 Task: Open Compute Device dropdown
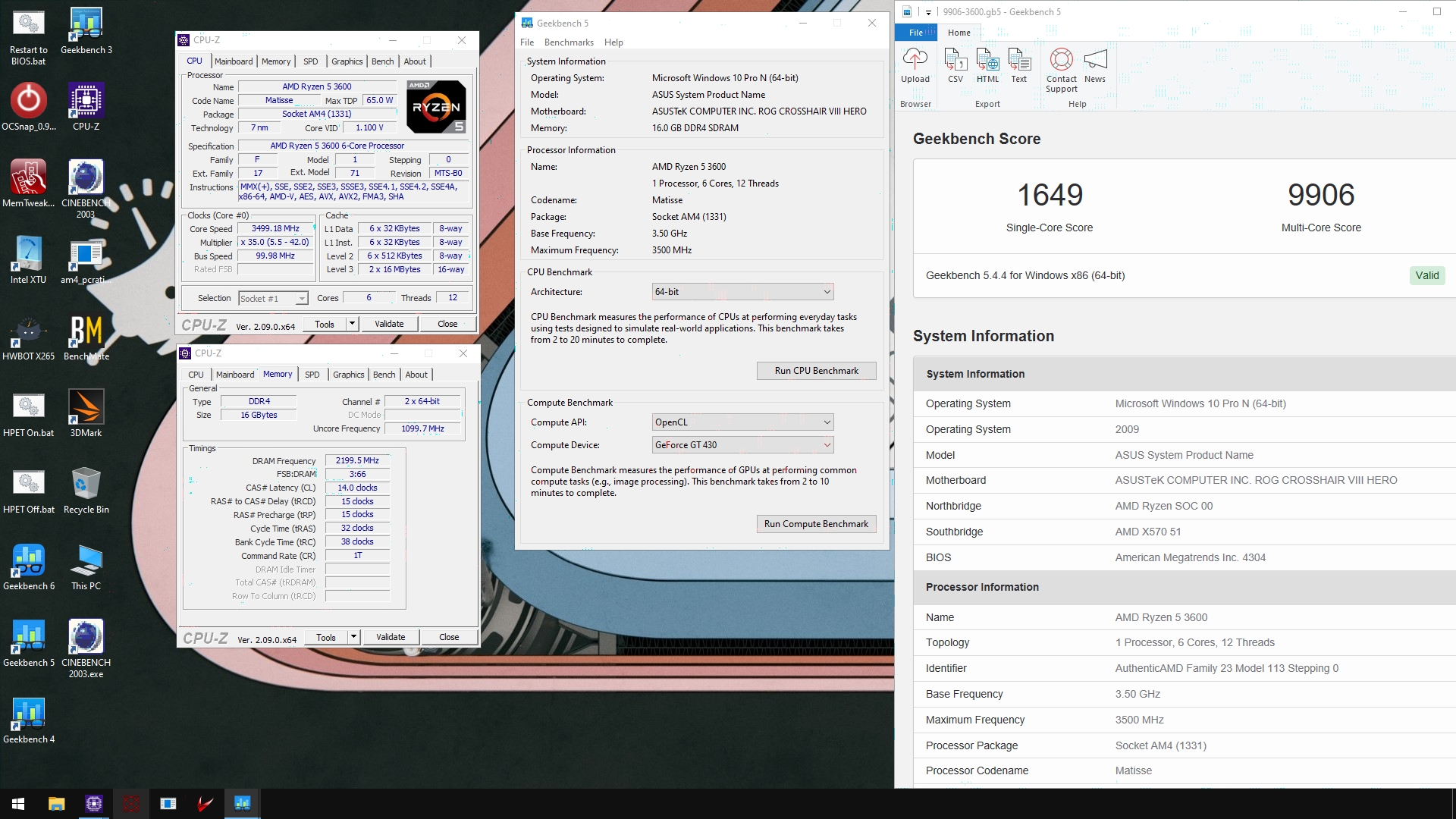[742, 445]
